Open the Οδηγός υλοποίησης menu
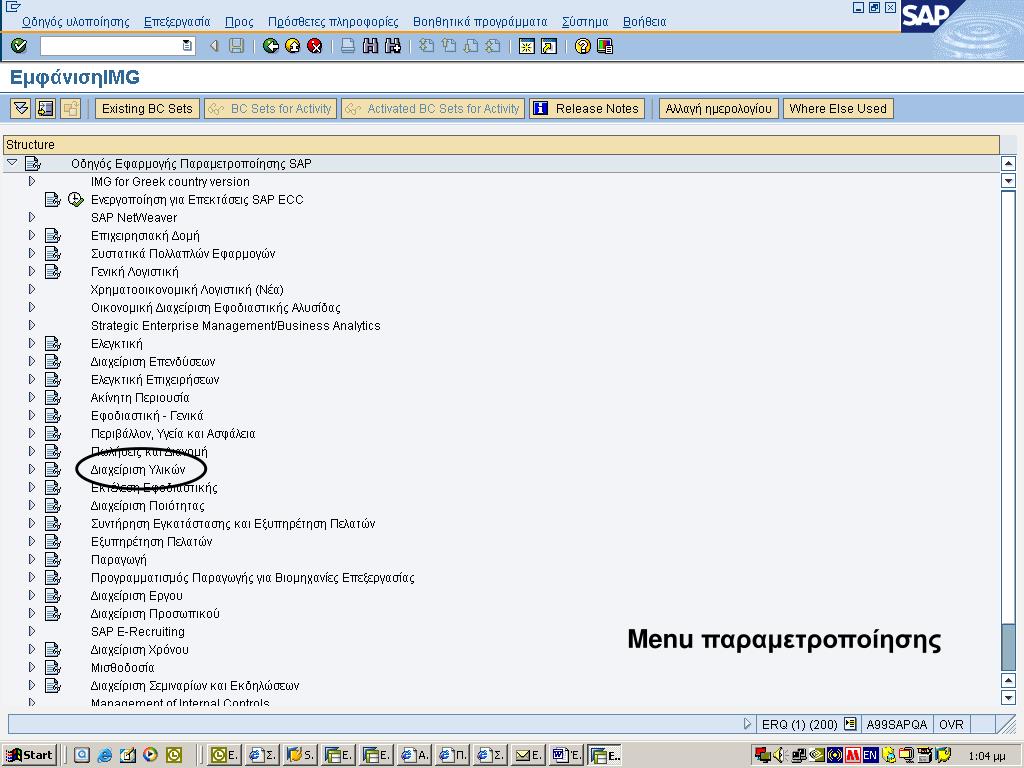The width and height of the screenshot is (1024, 768). 76,22
